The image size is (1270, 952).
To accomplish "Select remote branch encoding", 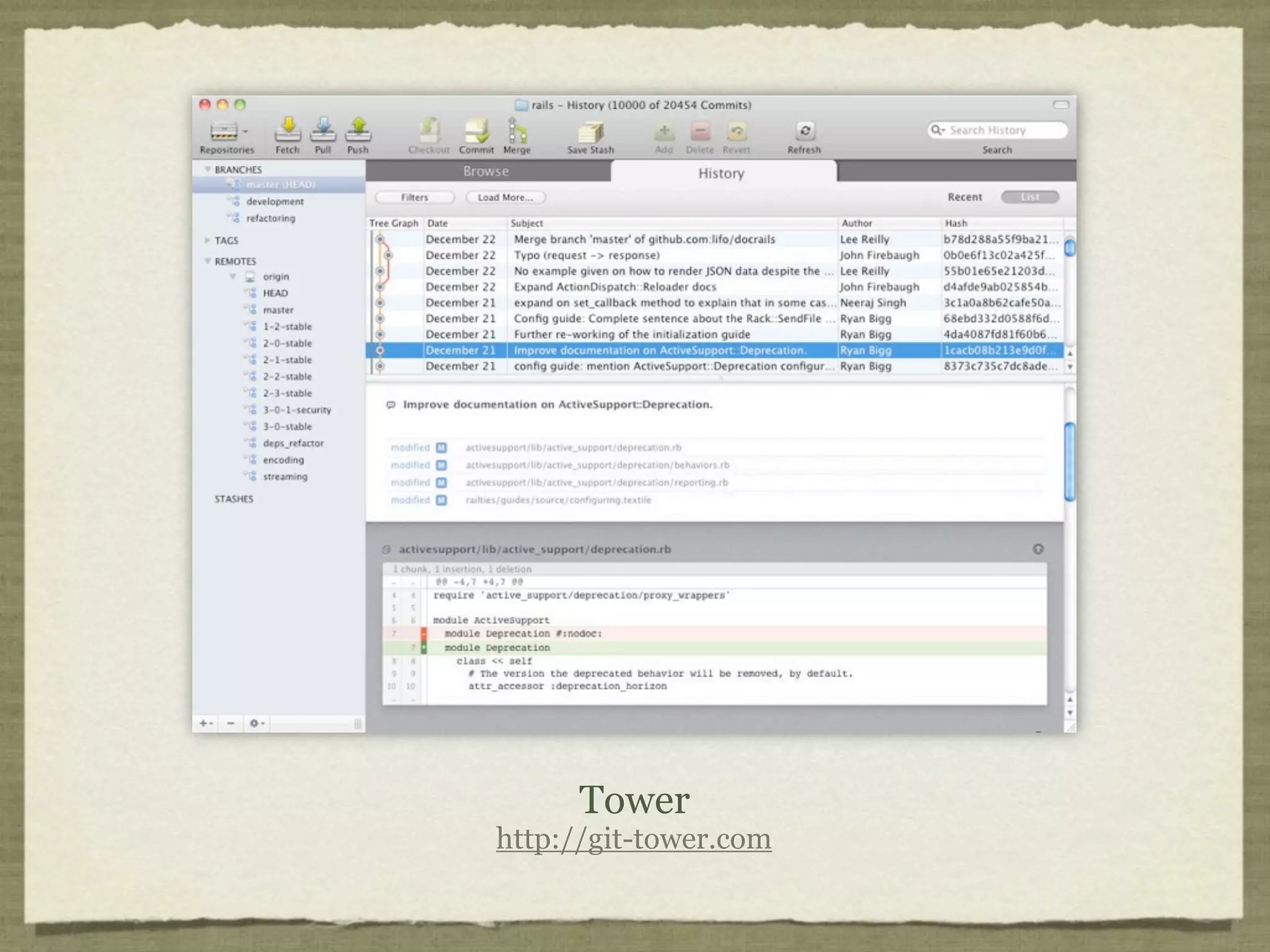I will [283, 460].
